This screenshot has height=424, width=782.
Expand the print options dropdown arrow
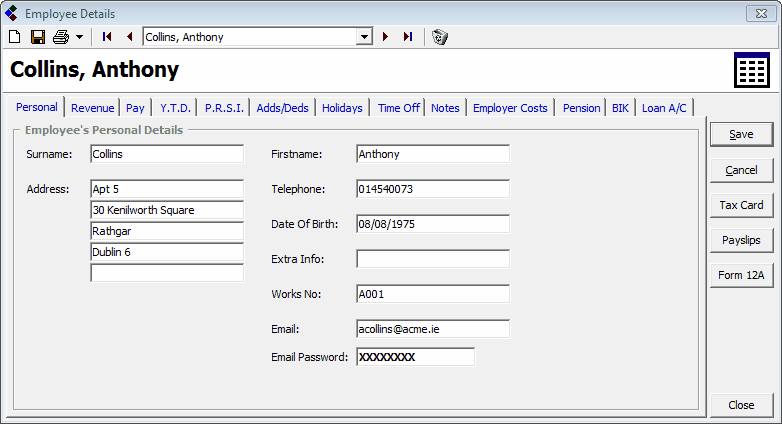pos(79,37)
